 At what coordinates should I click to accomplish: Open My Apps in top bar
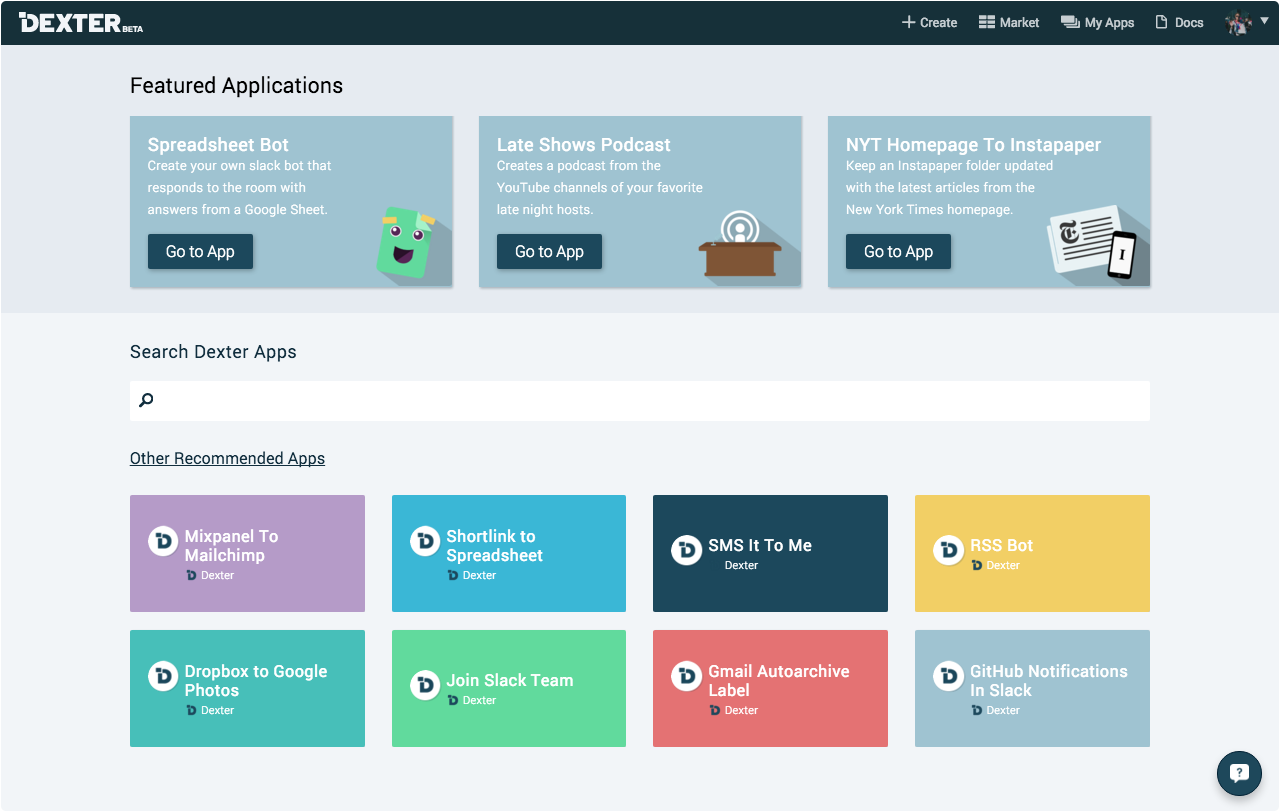pos(1097,22)
